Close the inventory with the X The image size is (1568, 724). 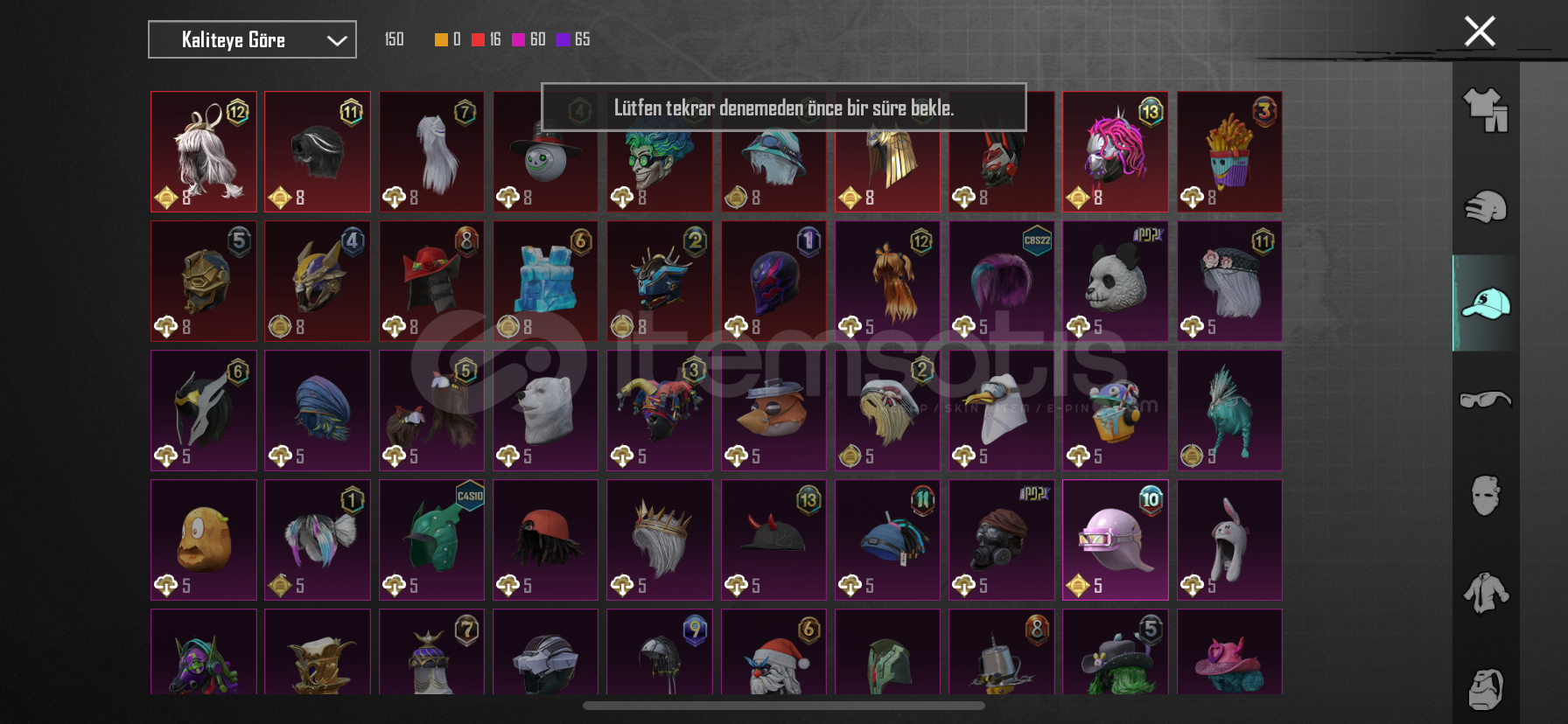pos(1480,31)
